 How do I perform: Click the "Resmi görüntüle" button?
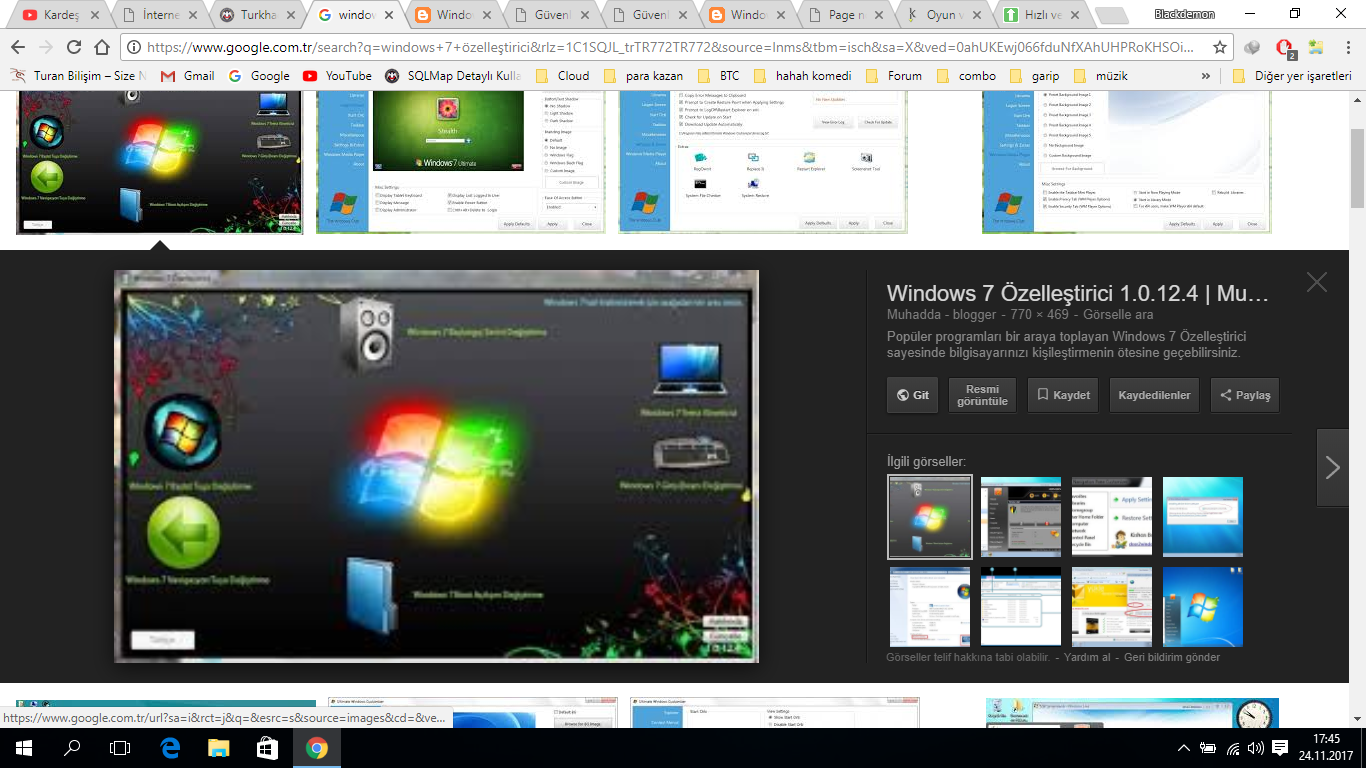coord(982,395)
